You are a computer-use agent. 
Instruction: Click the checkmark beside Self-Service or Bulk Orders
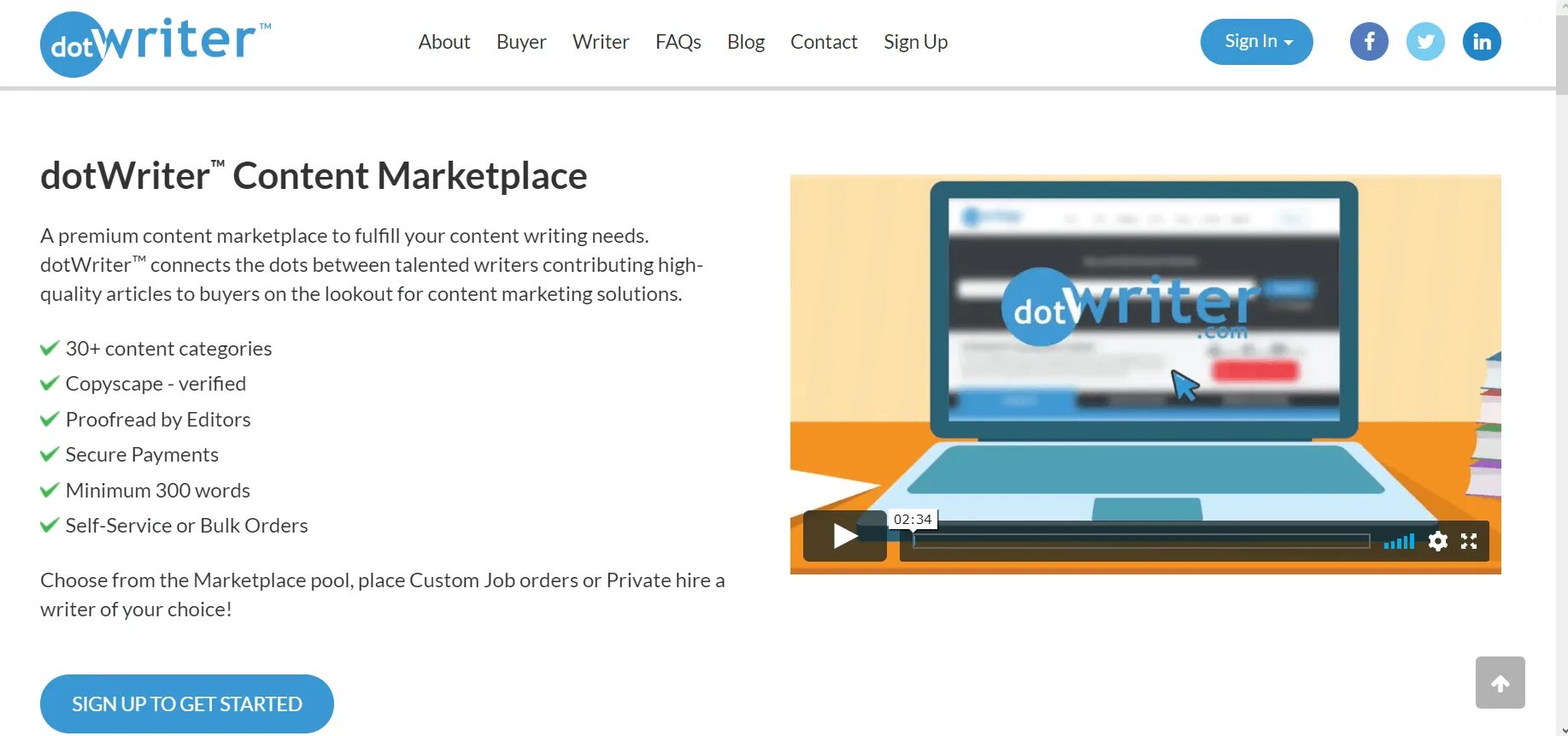(50, 525)
